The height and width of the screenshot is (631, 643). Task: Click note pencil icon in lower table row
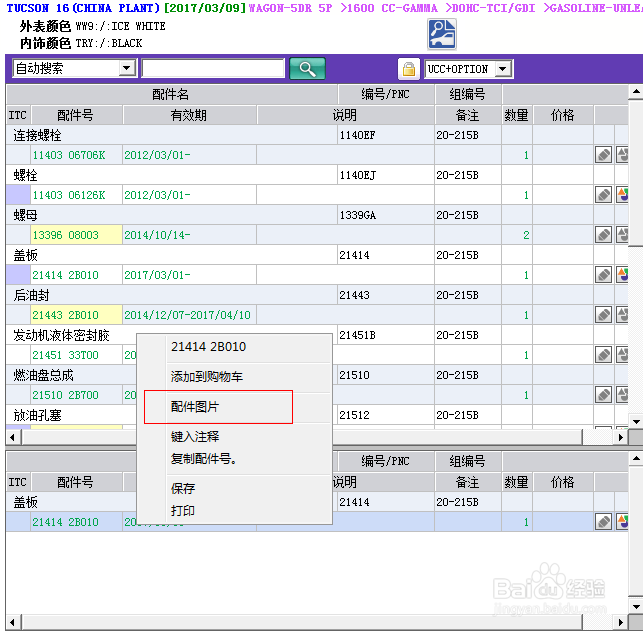(603, 522)
